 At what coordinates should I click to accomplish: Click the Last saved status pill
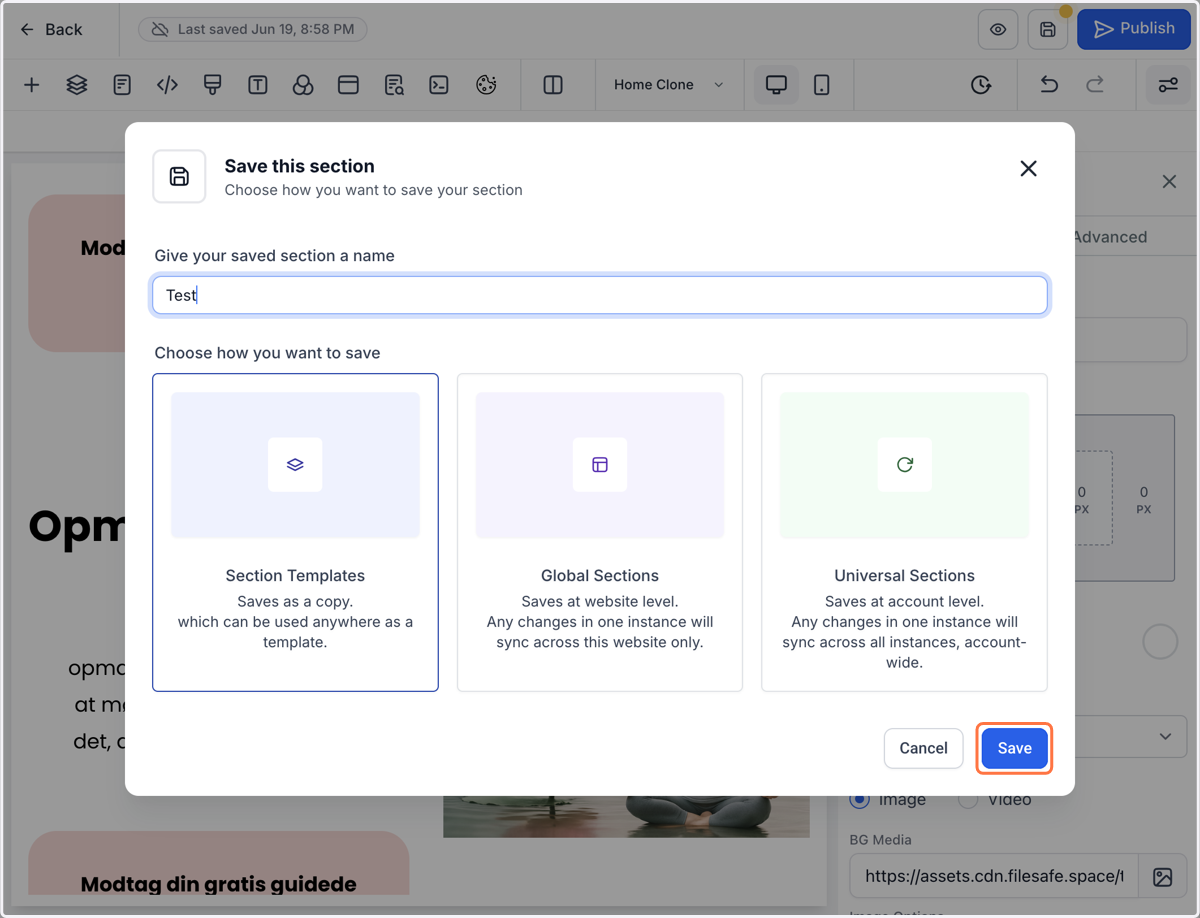pyautogui.click(x=252, y=30)
